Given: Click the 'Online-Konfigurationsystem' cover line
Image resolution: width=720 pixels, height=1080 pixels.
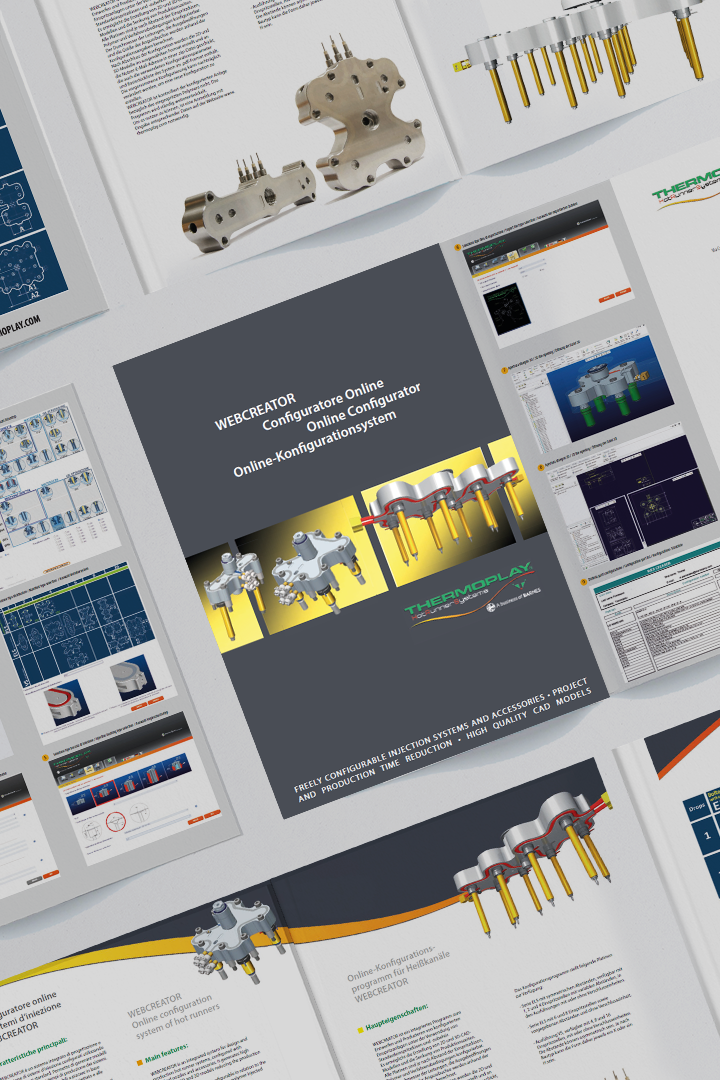Looking at the screenshot, I should (x=315, y=444).
